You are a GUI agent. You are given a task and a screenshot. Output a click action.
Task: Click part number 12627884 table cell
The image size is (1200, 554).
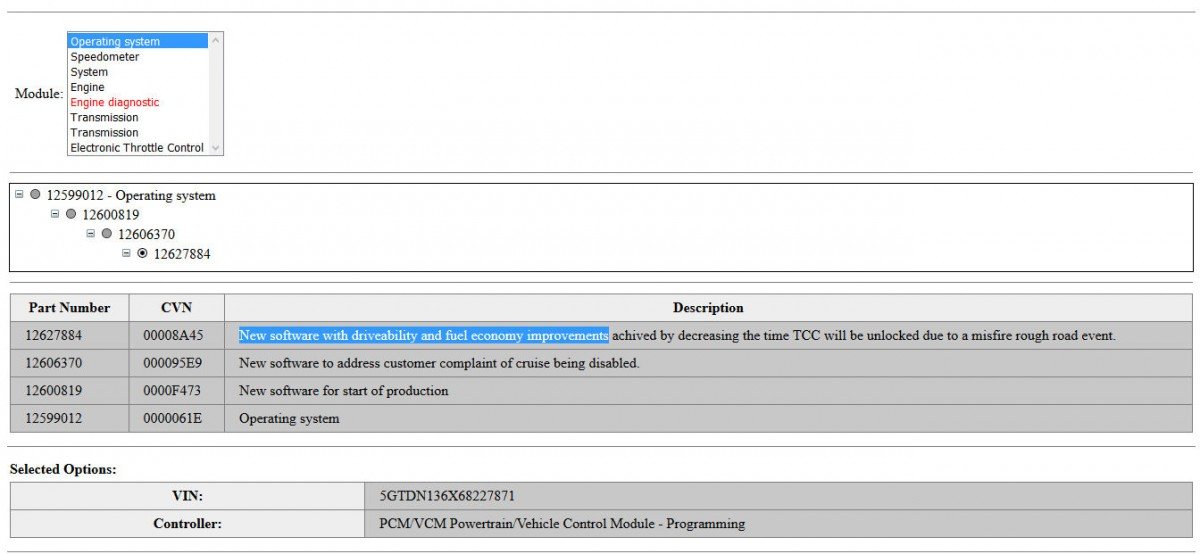69,336
